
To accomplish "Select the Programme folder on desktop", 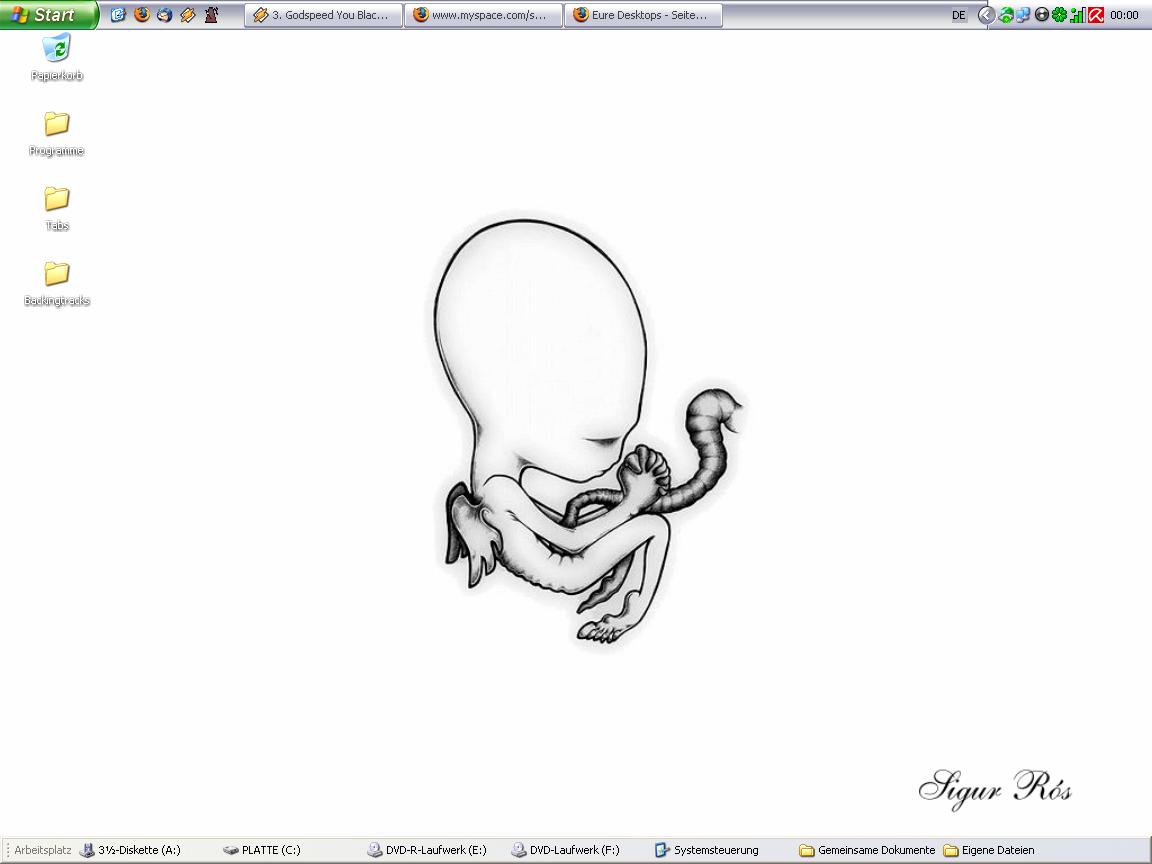I will 57,133.
